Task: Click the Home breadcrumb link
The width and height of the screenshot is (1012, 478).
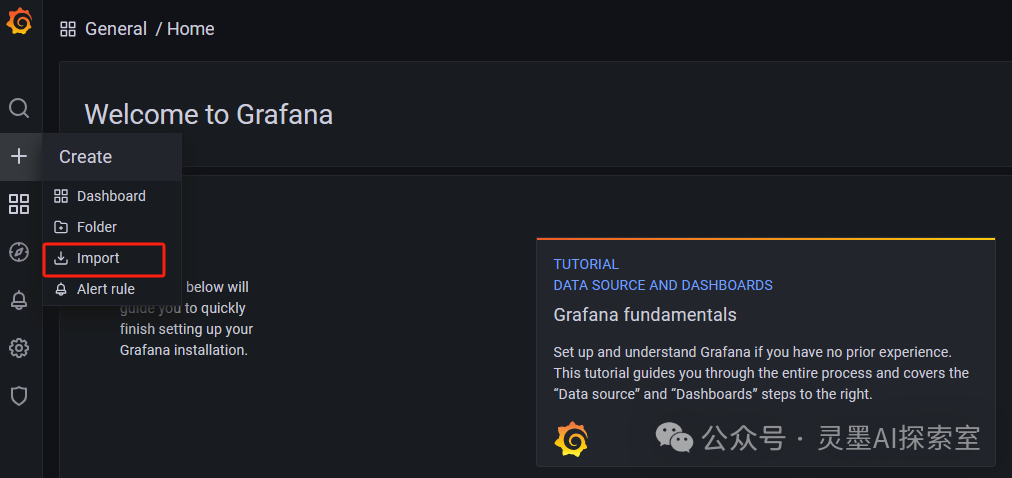Action: 191,29
